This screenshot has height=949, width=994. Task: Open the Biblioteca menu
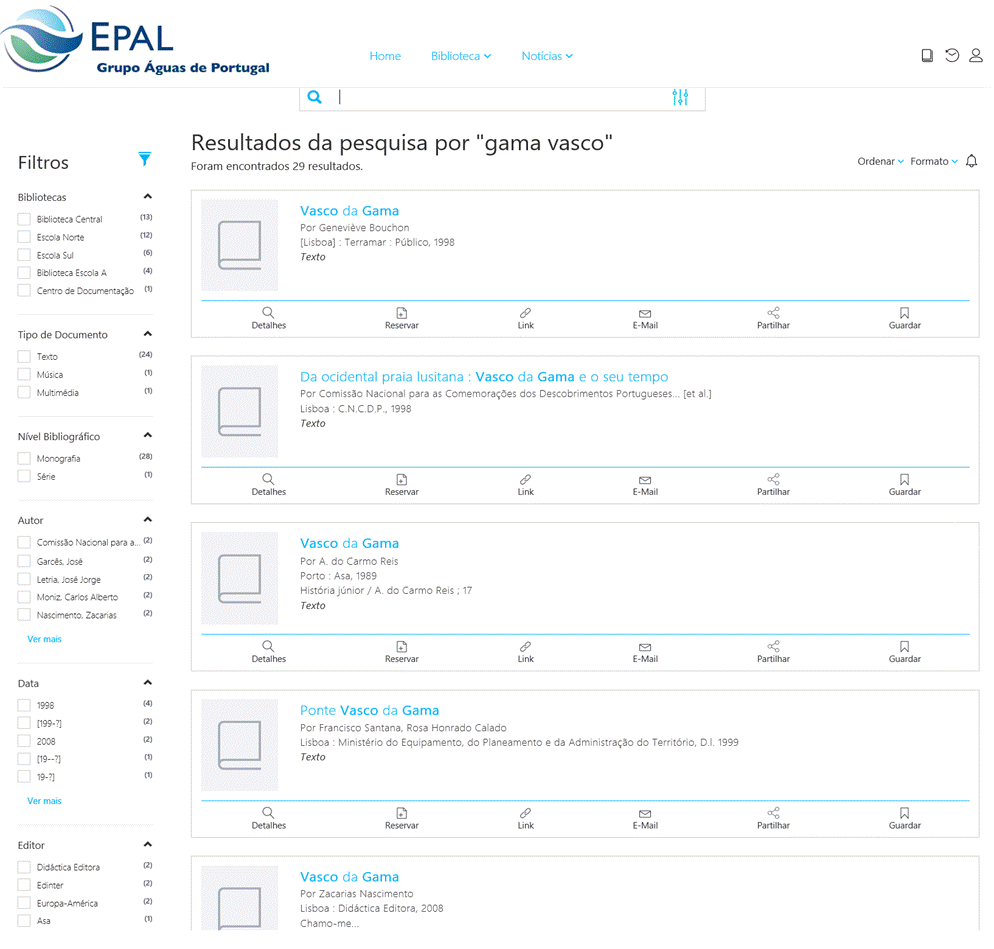(461, 56)
